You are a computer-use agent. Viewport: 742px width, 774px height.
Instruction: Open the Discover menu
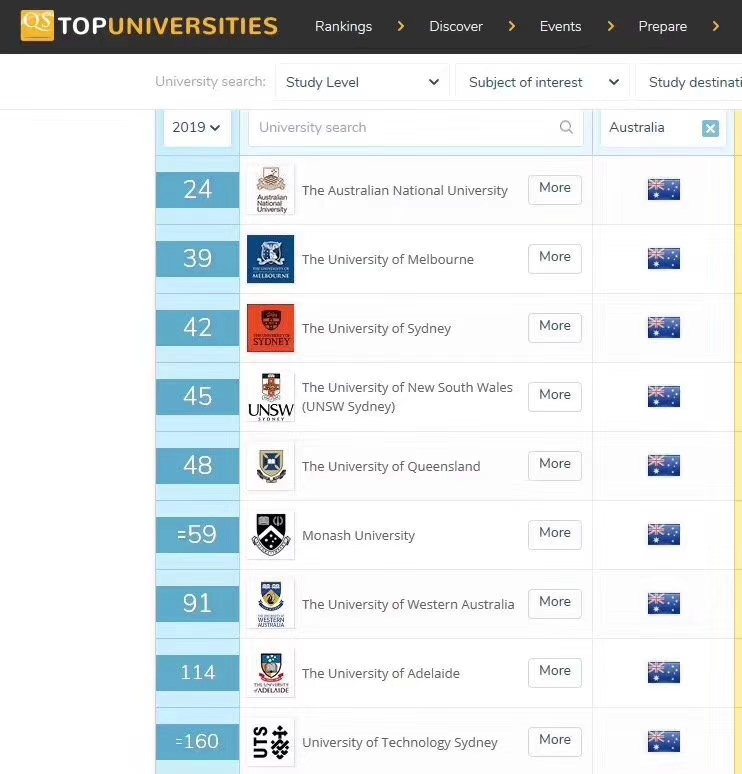456,26
